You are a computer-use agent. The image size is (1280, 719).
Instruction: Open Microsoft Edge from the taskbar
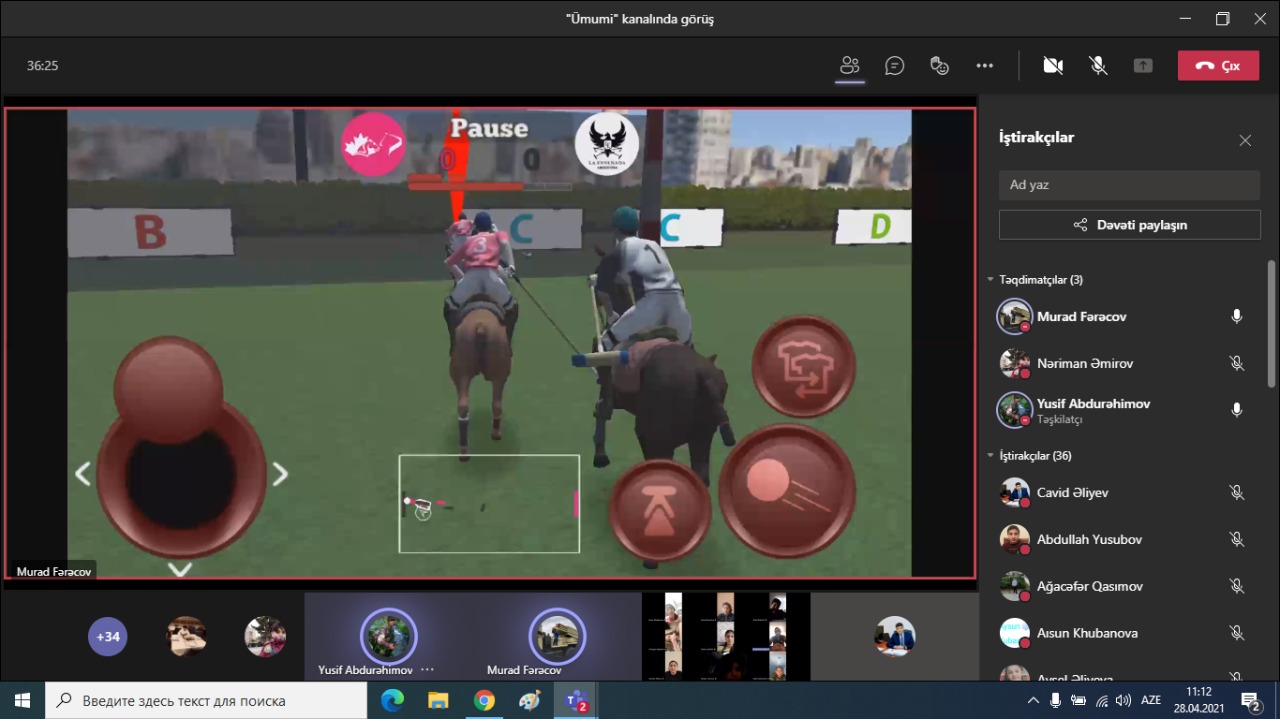pyautogui.click(x=392, y=700)
